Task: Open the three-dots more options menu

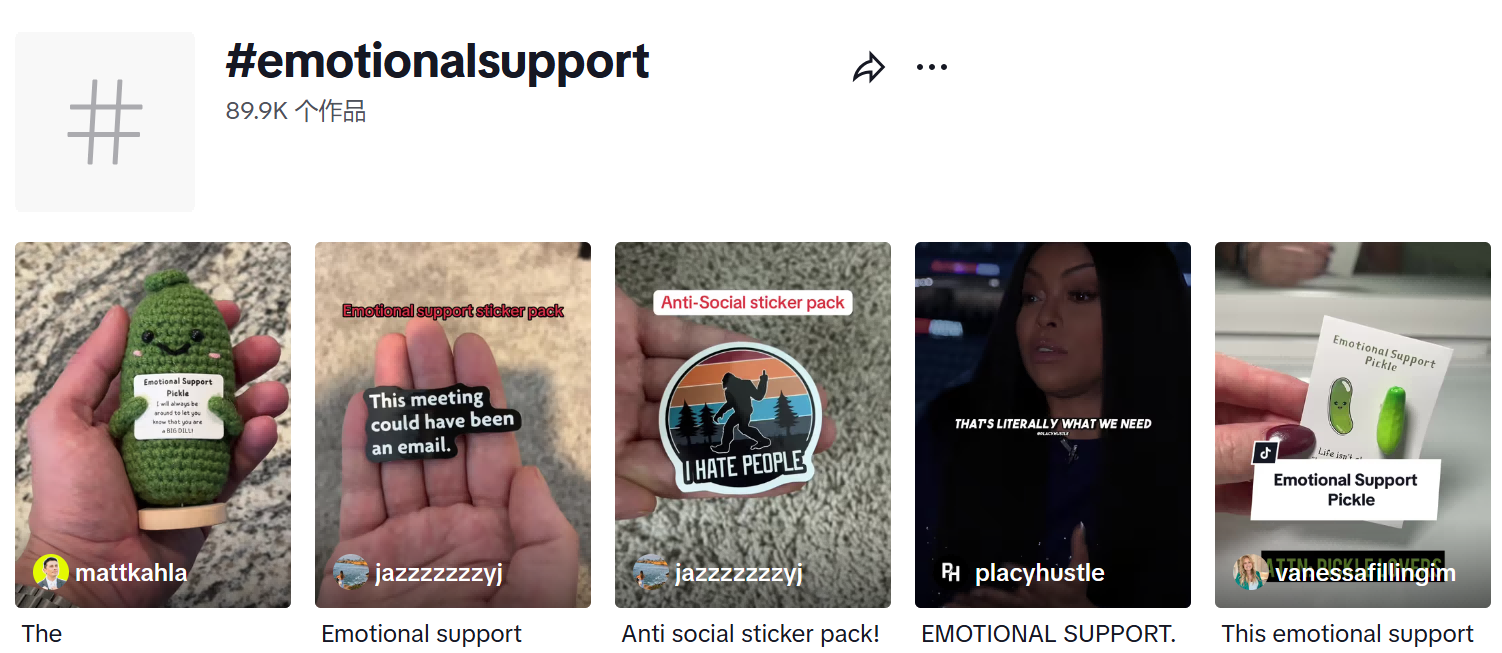Action: point(931,68)
